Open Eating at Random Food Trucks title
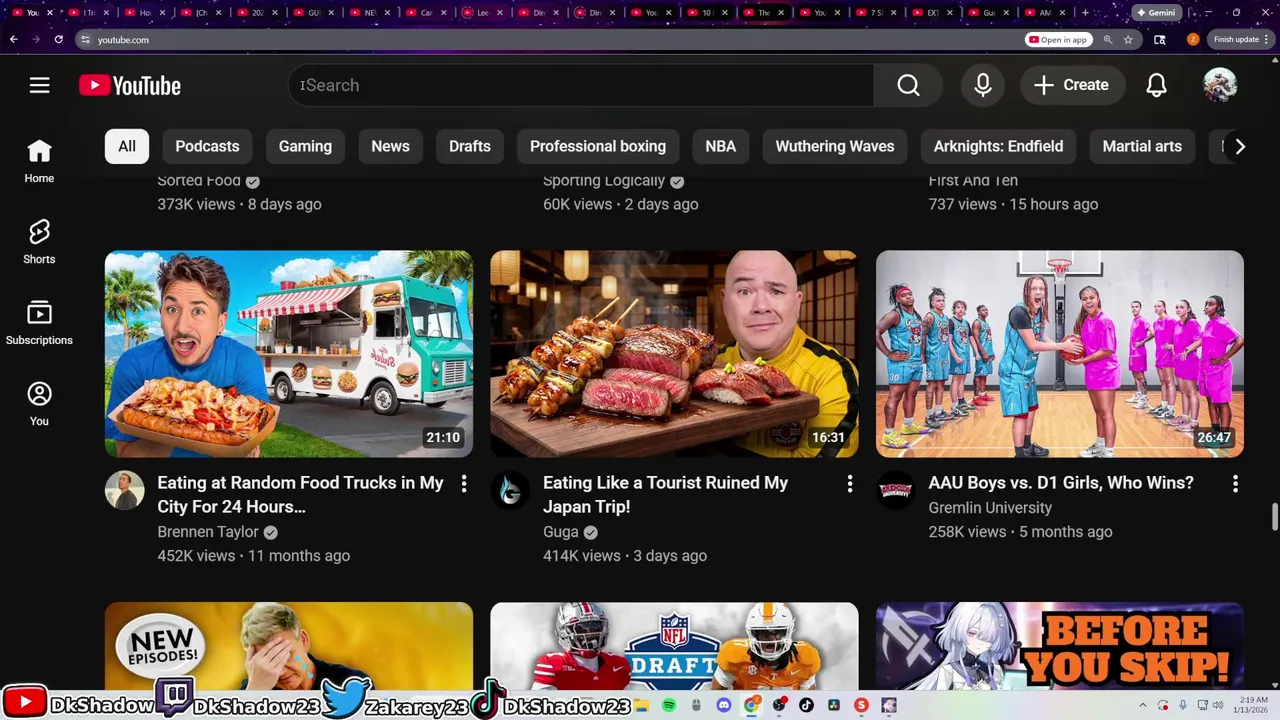Screen dimensions: 1280x720 [300, 494]
